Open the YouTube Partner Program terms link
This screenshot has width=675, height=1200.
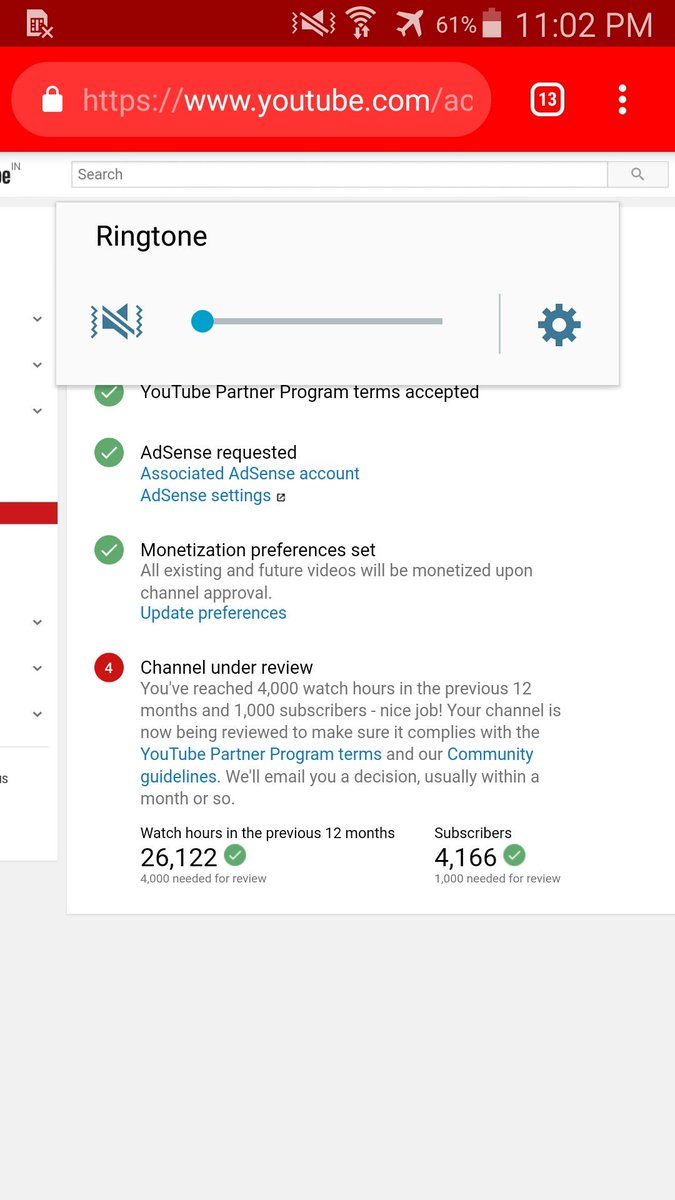261,754
